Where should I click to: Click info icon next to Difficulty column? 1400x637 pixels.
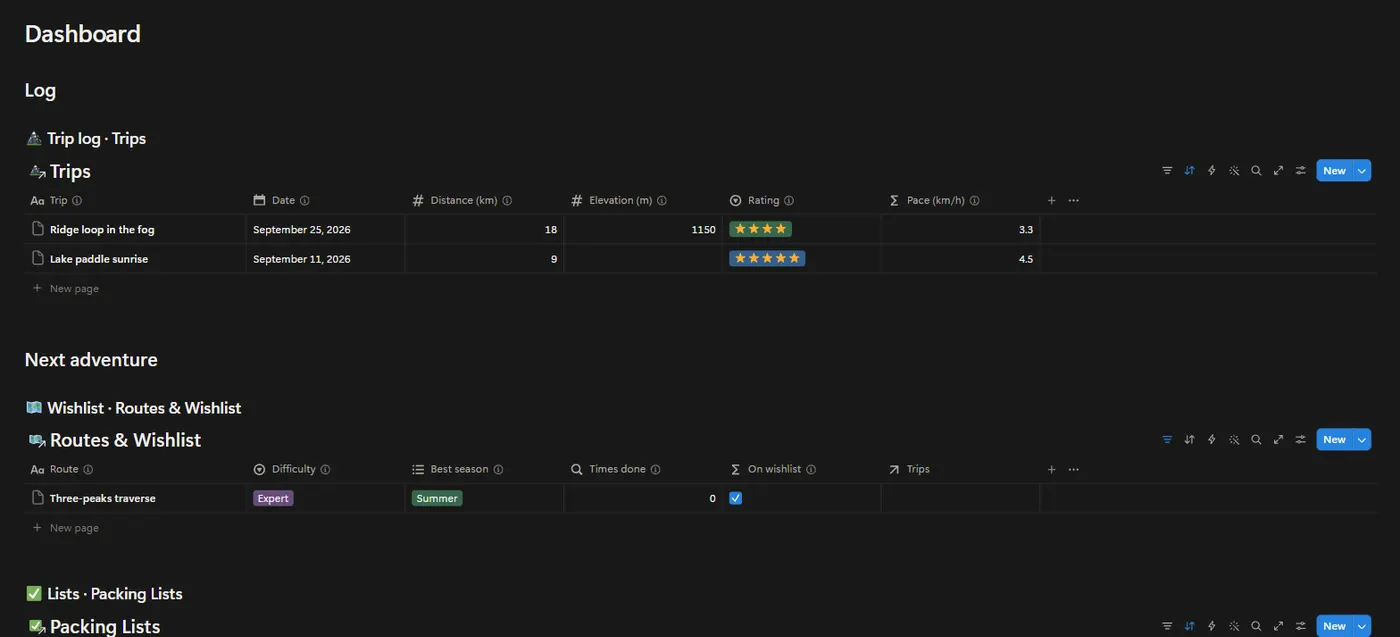[x=325, y=470]
